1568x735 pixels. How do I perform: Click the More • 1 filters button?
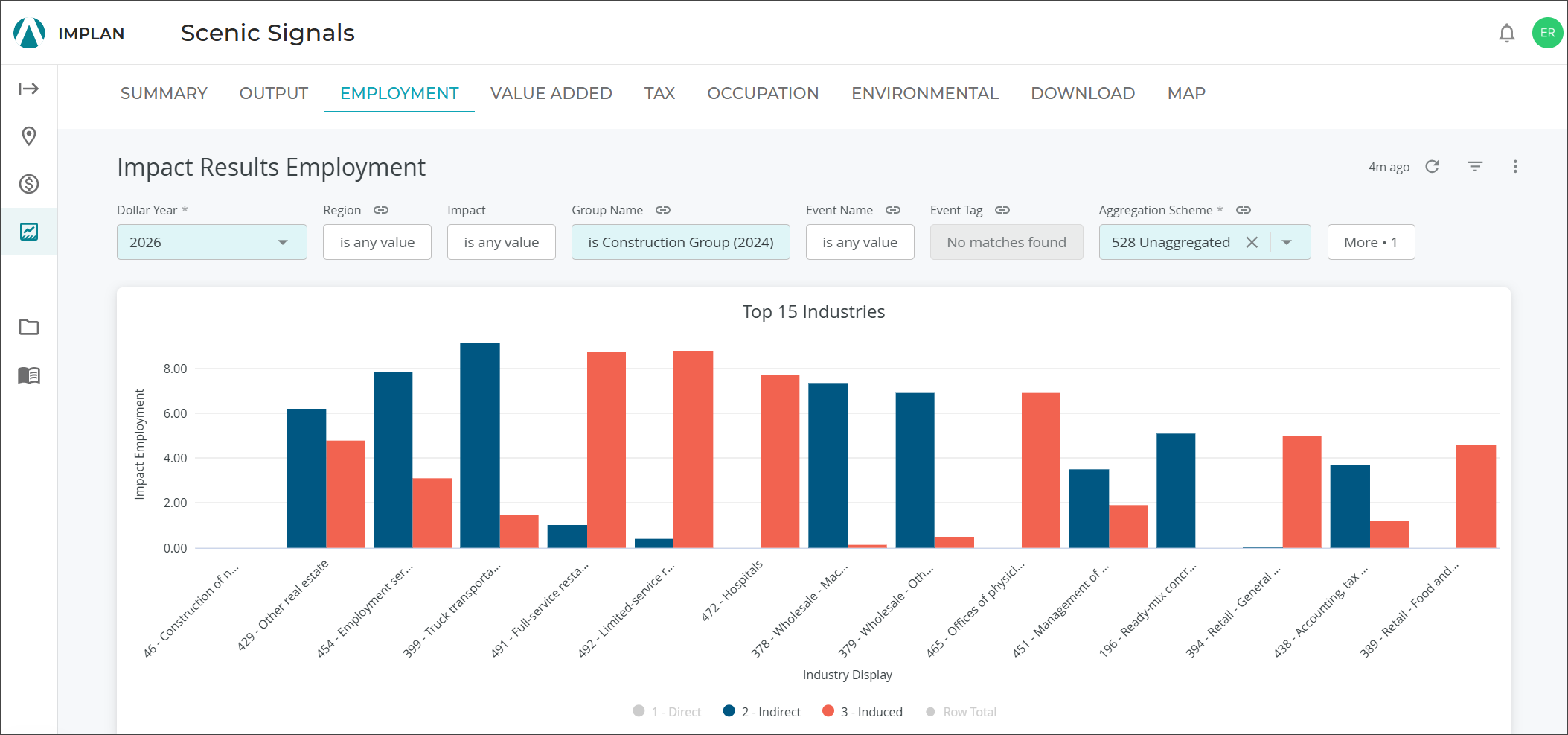point(1371,242)
